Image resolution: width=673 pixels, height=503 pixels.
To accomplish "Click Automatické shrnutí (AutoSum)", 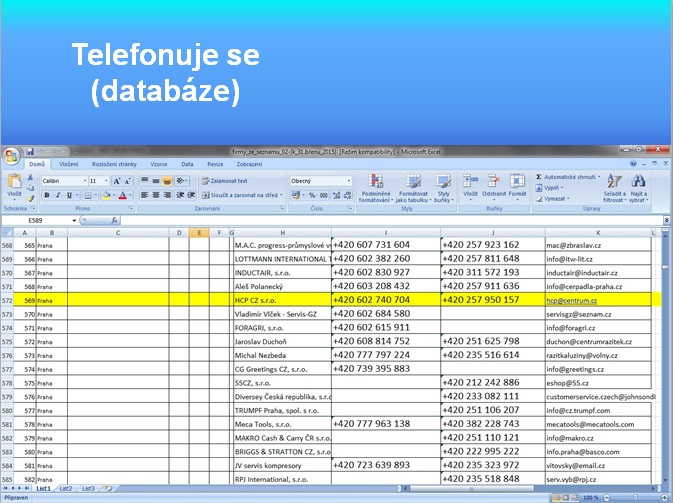I will click(x=568, y=177).
